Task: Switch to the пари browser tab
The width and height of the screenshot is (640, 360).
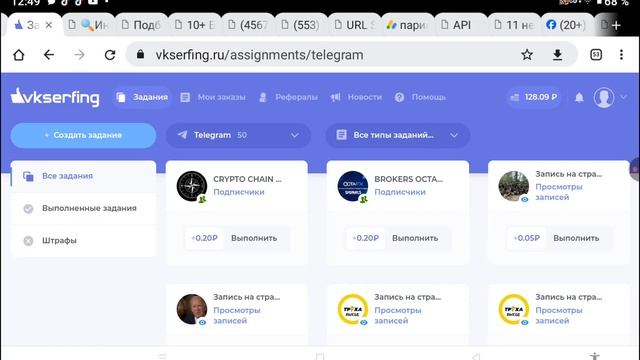Action: click(x=407, y=25)
